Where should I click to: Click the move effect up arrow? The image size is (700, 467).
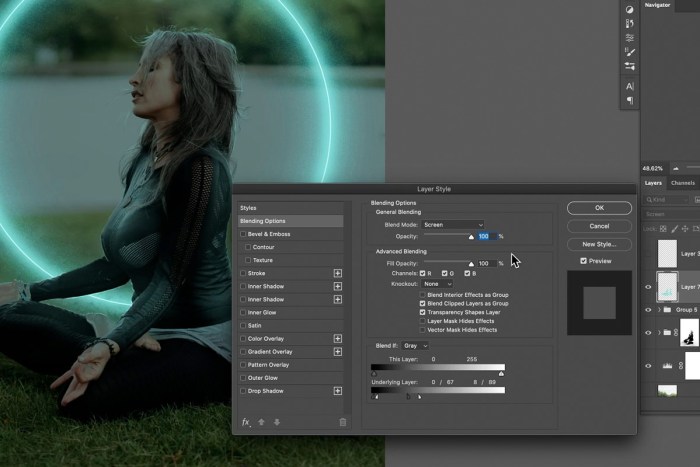pos(262,422)
